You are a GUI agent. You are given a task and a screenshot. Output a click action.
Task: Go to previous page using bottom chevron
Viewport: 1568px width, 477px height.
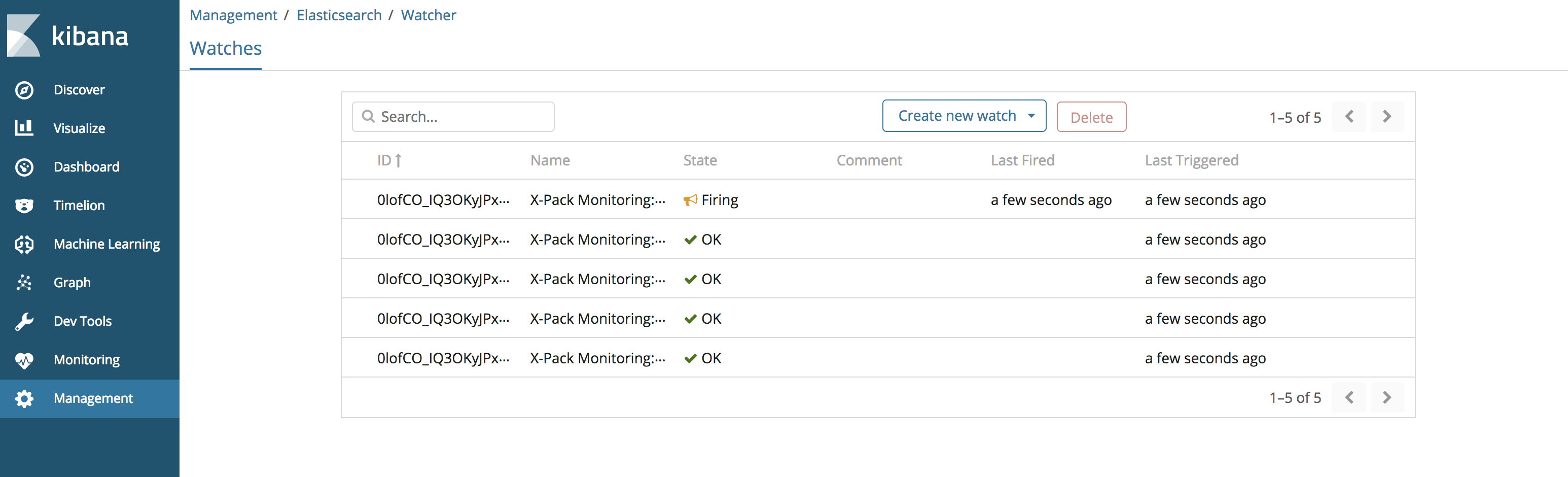[1349, 397]
